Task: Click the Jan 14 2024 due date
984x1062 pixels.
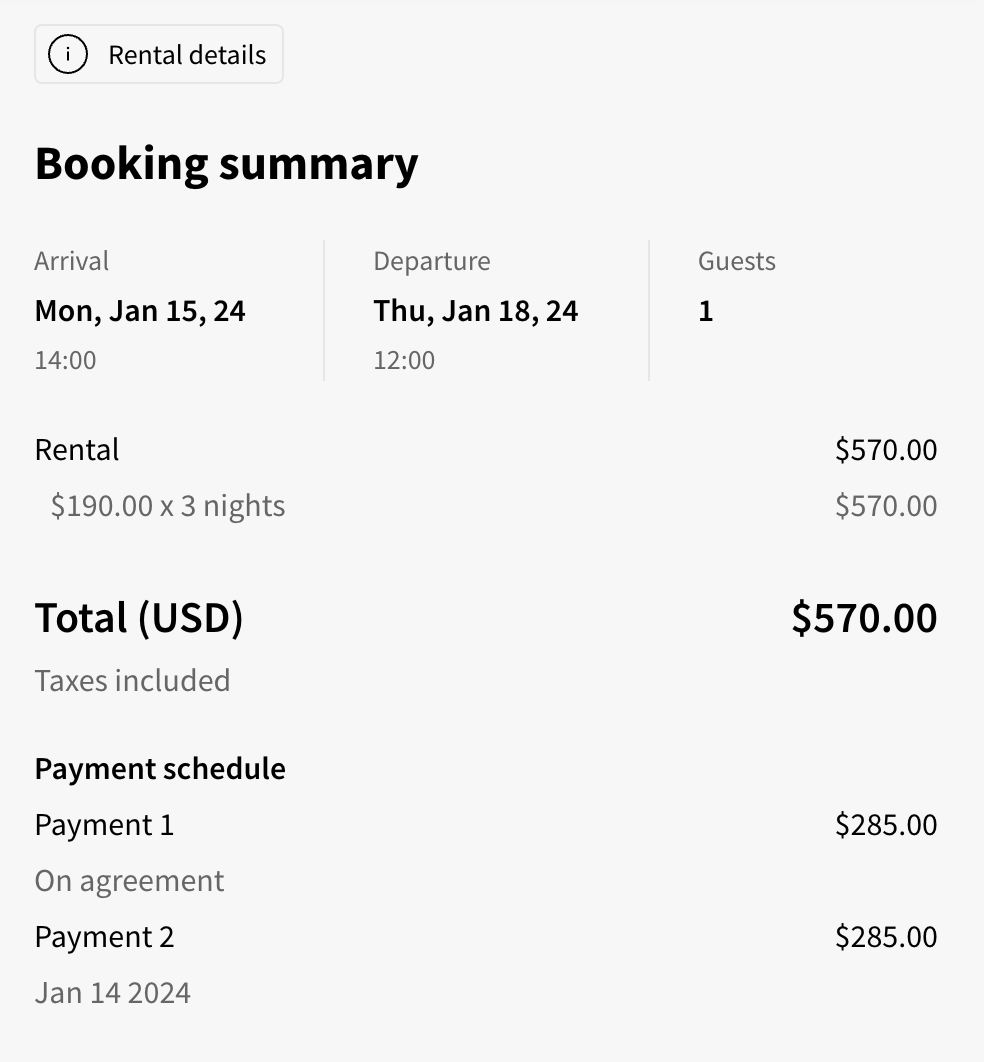Action: pos(112,993)
